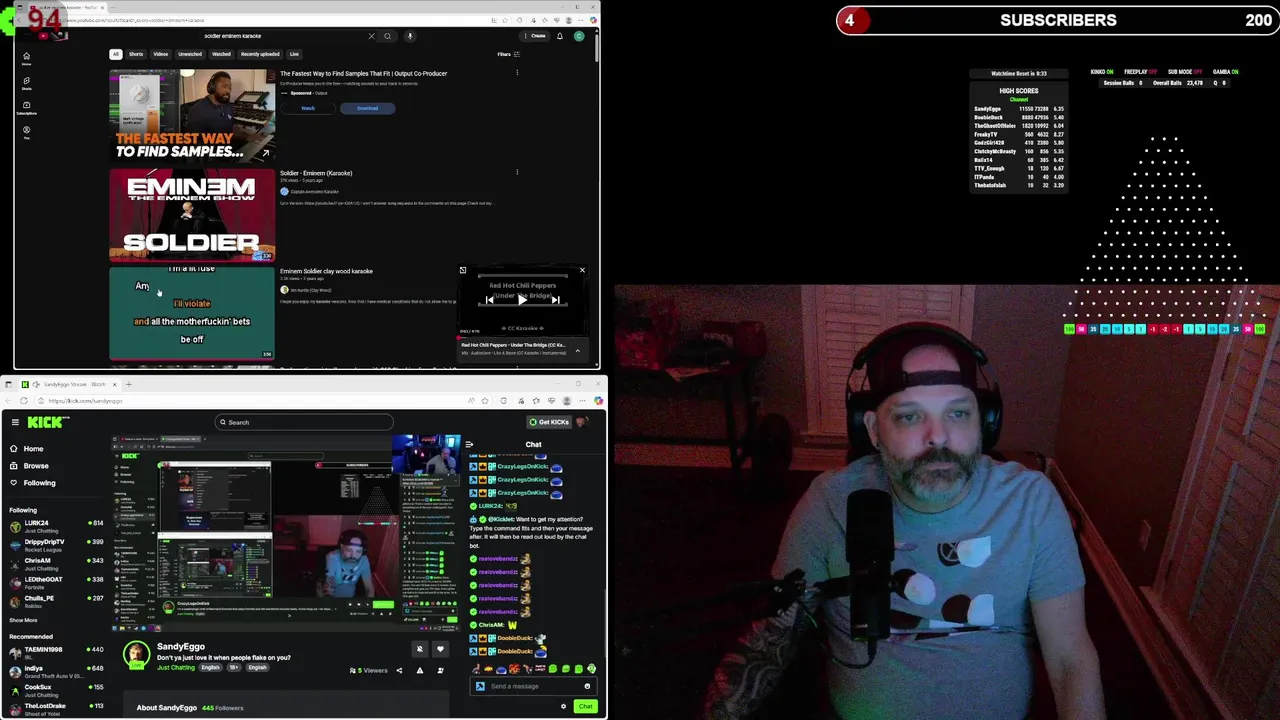Open TAEMIN1998 in Kick Recommended list
The image size is (1280, 720).
pyautogui.click(x=56, y=653)
